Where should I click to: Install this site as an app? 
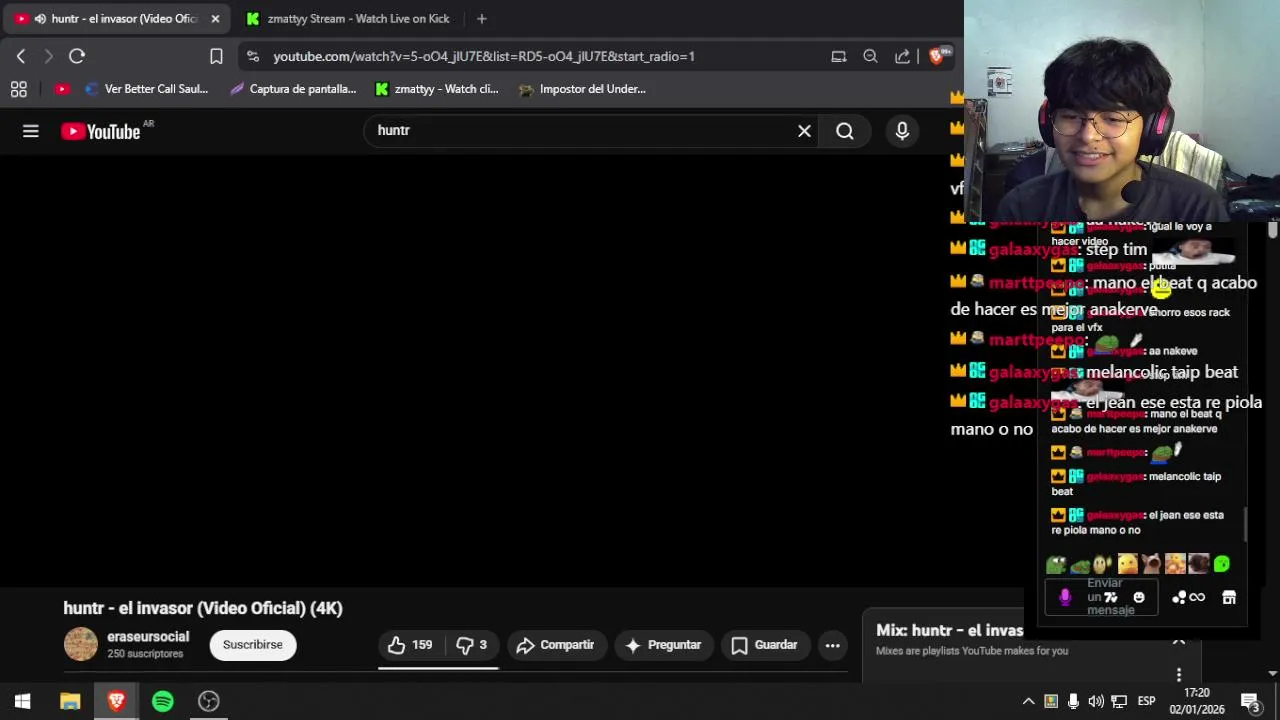[839, 57]
